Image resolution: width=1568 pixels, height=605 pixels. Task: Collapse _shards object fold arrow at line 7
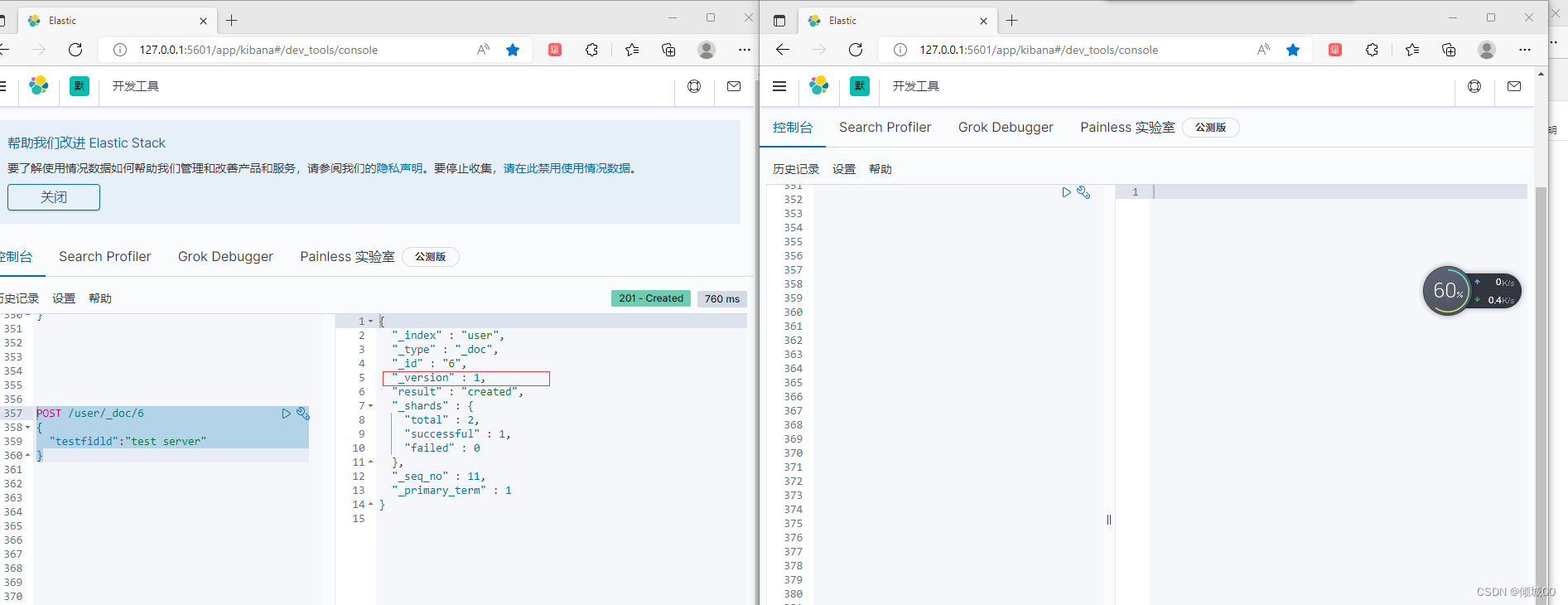coord(371,406)
